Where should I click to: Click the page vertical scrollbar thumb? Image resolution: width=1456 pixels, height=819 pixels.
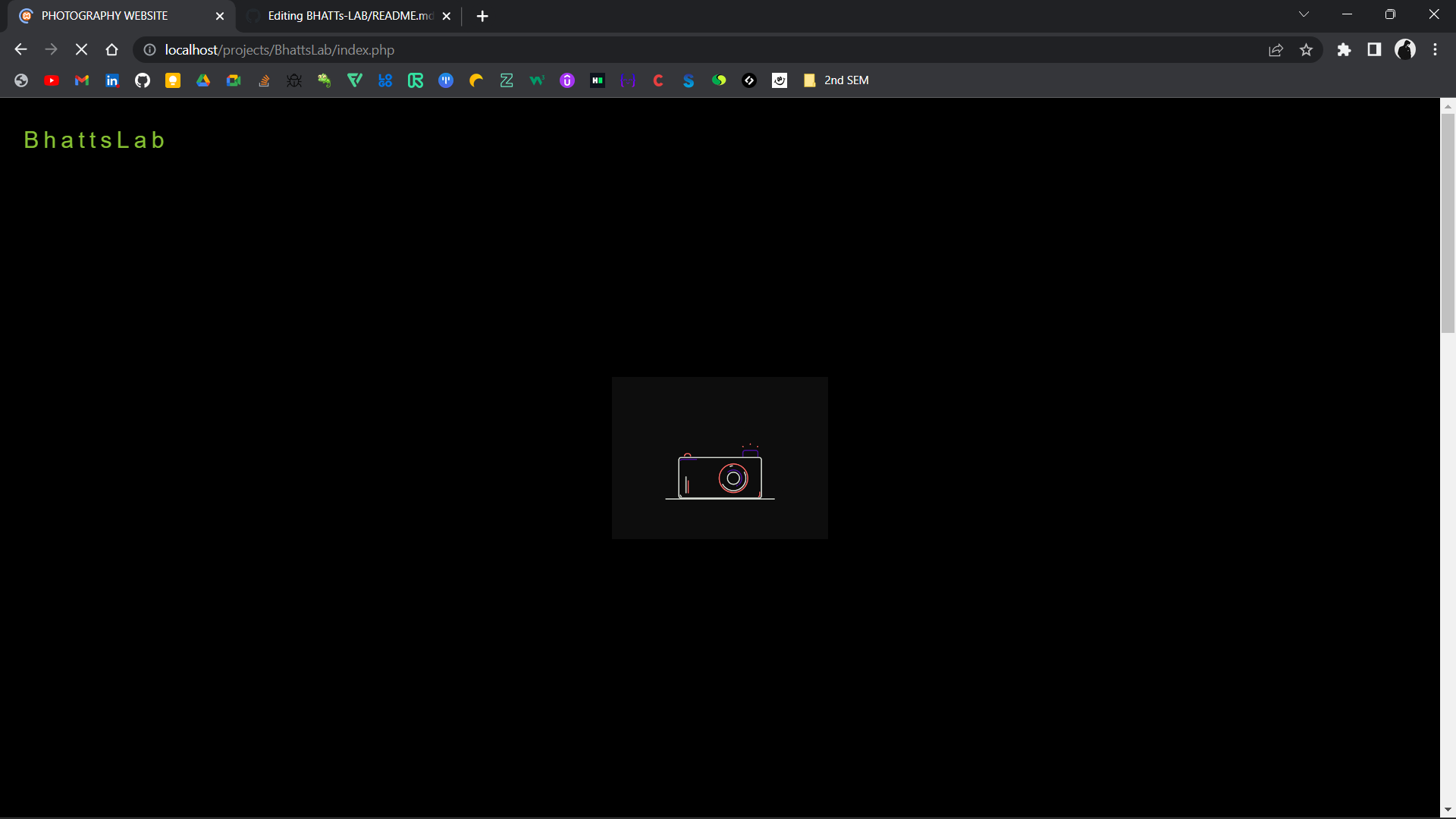(x=1448, y=223)
